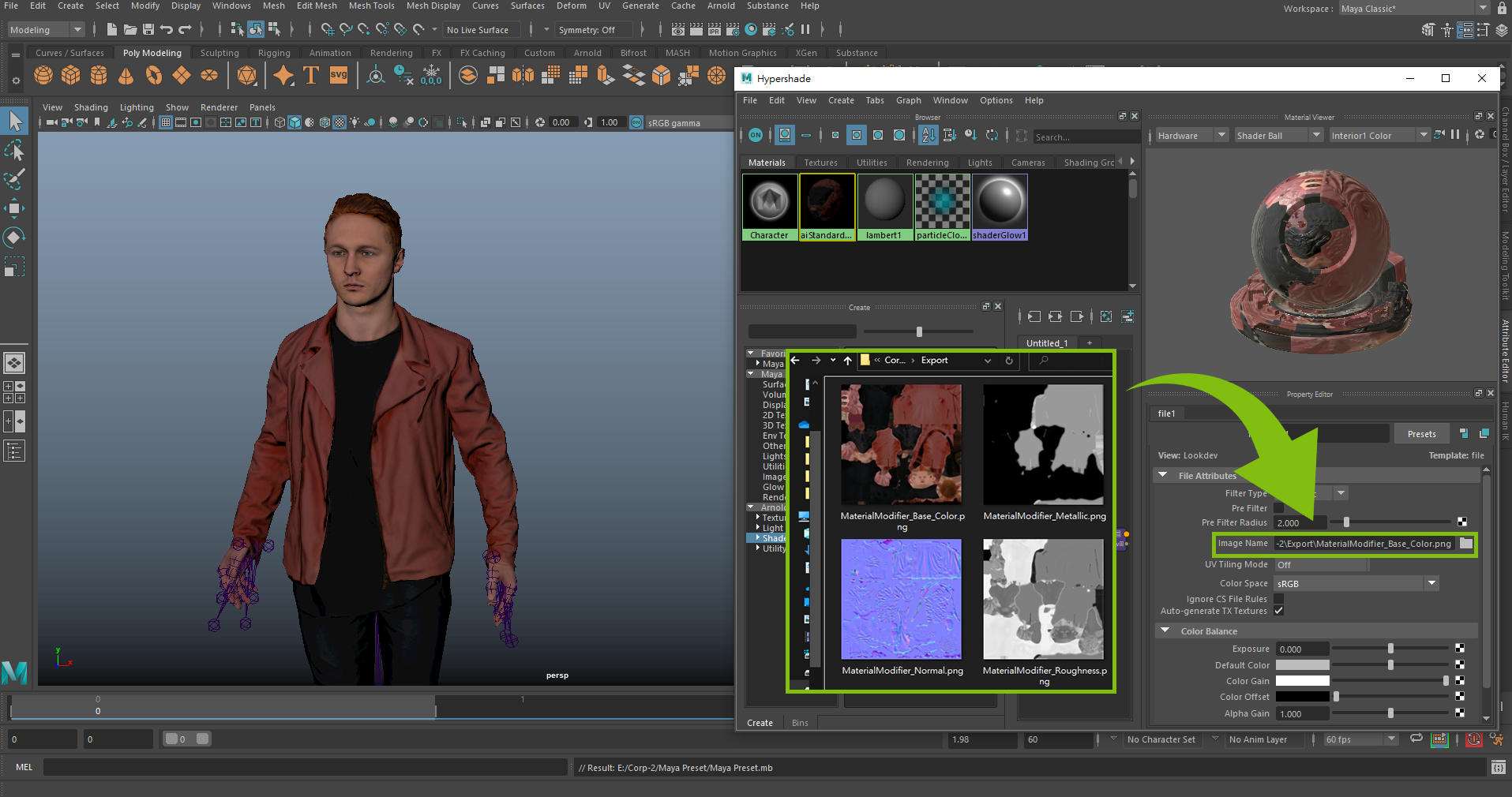
Task: Click the freeze transformations snowflake icon
Action: pos(431,75)
